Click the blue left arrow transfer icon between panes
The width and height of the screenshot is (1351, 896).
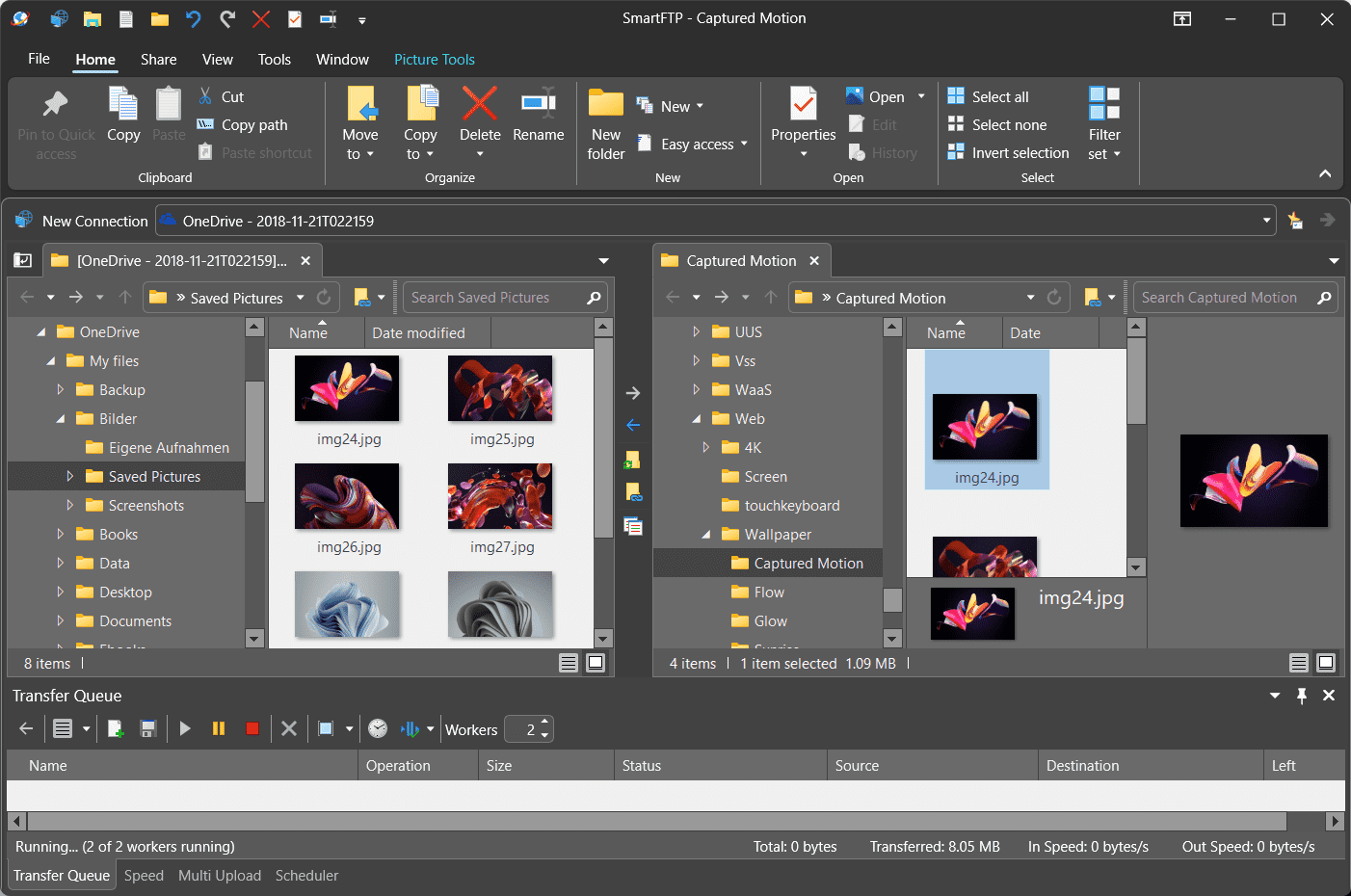point(633,425)
